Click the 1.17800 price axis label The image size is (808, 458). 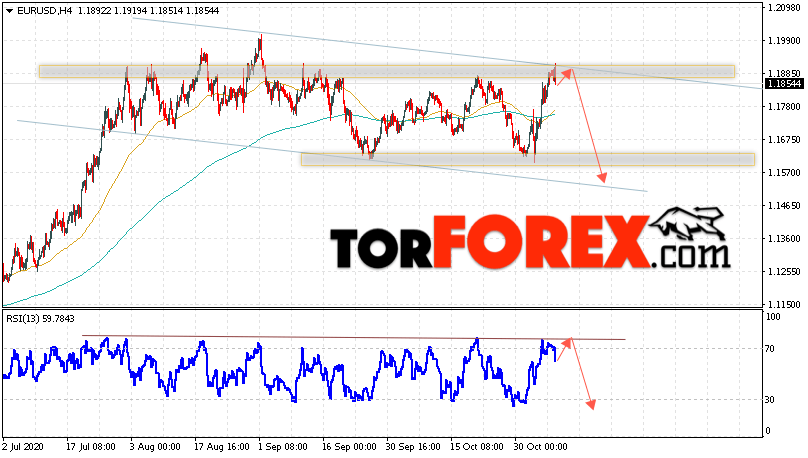(784, 107)
